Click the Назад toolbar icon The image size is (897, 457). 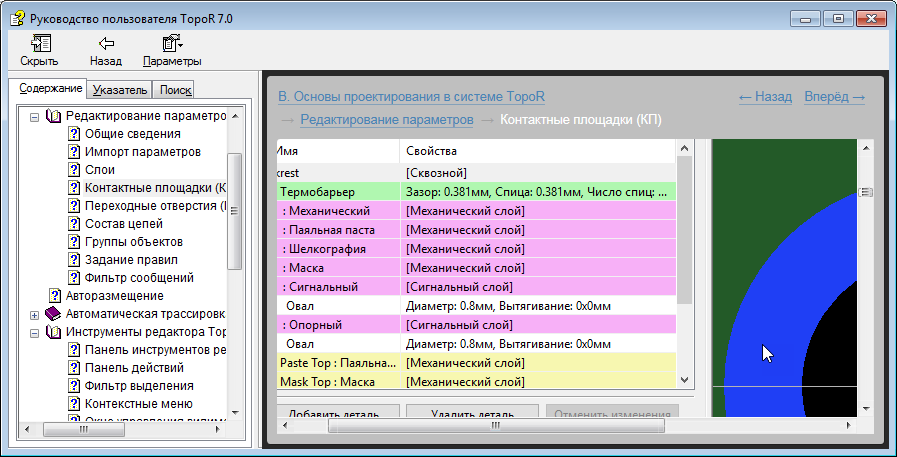(106, 43)
